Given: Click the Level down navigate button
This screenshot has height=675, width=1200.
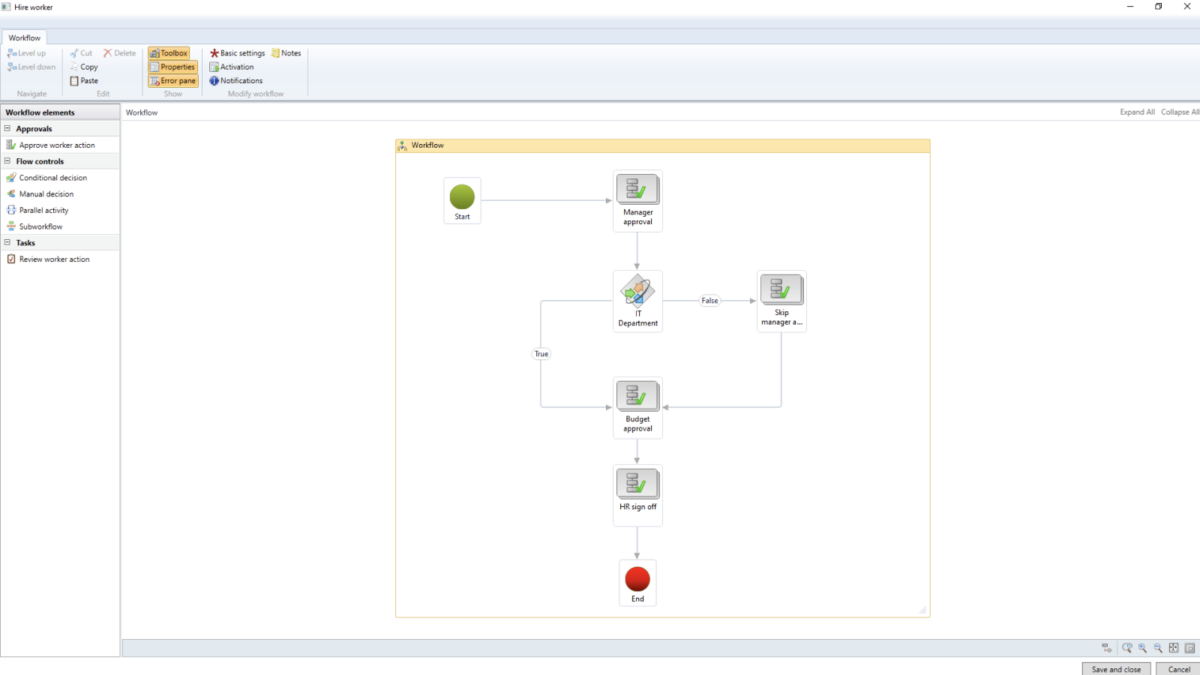Looking at the screenshot, I should (x=31, y=67).
